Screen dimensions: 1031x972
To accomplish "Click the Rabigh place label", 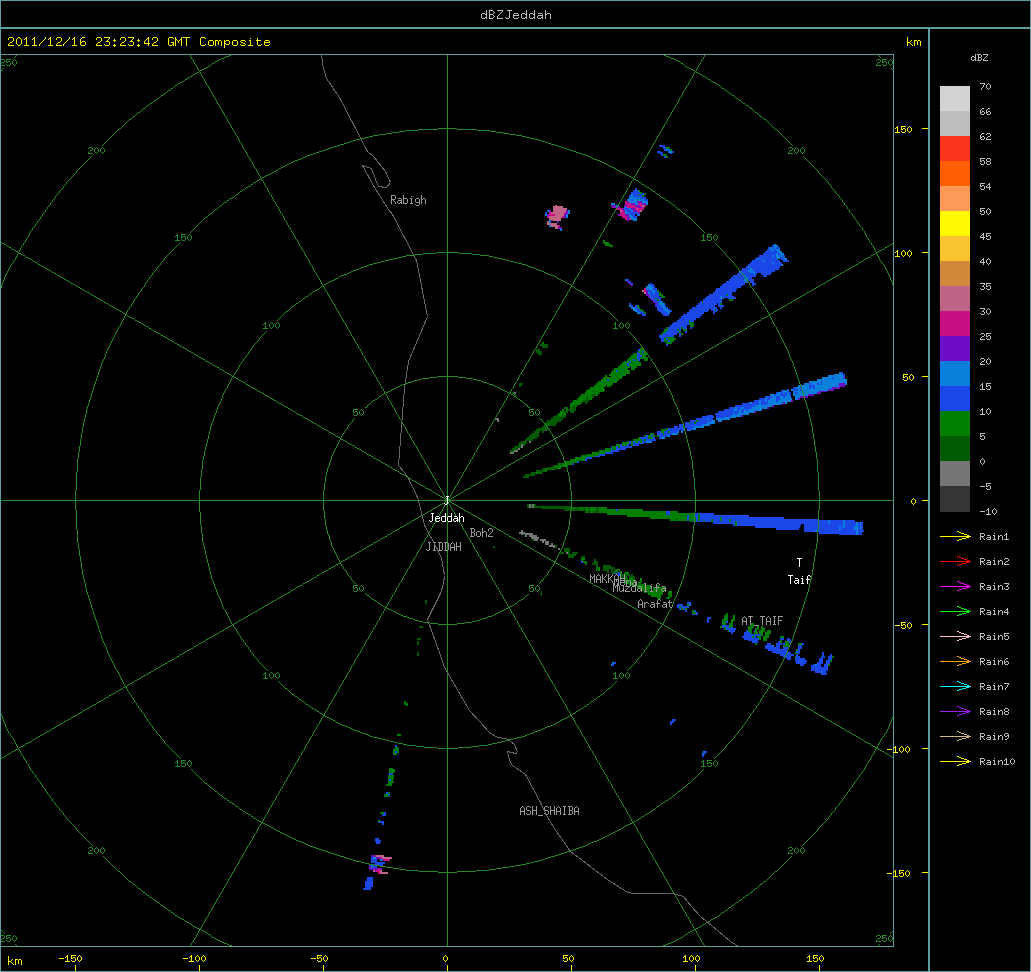I will (x=408, y=200).
